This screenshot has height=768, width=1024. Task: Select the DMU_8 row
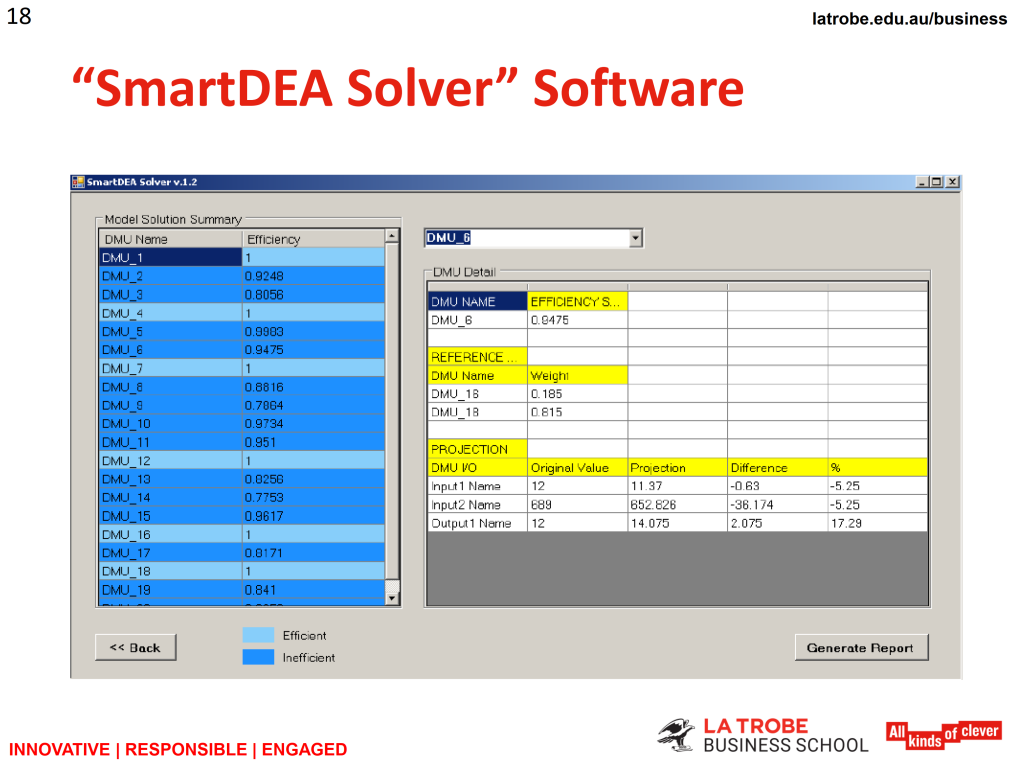tap(242, 387)
